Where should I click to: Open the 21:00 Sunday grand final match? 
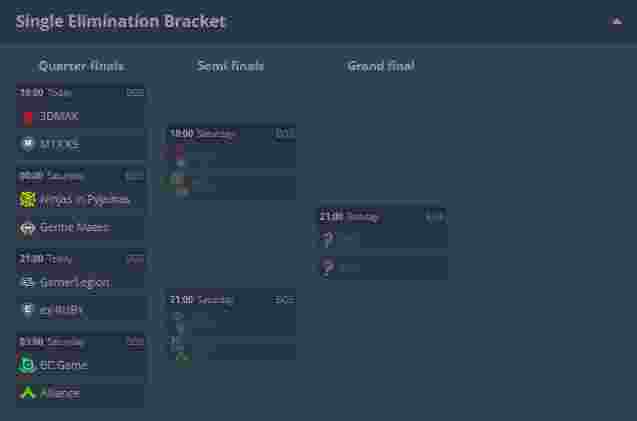click(x=381, y=216)
